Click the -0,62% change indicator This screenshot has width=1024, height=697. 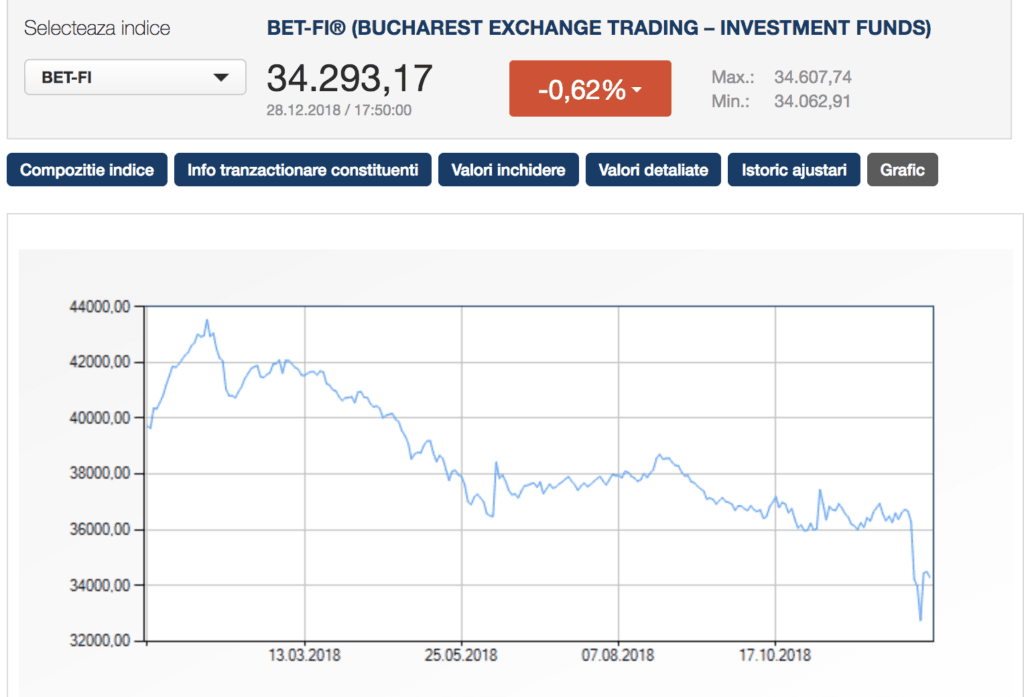[590, 89]
